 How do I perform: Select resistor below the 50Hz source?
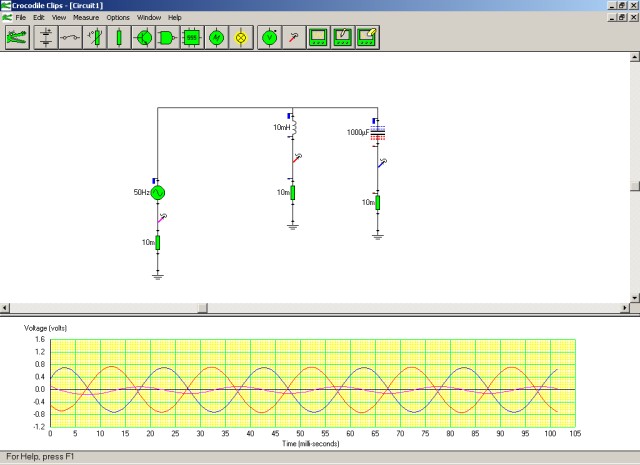tap(158, 243)
